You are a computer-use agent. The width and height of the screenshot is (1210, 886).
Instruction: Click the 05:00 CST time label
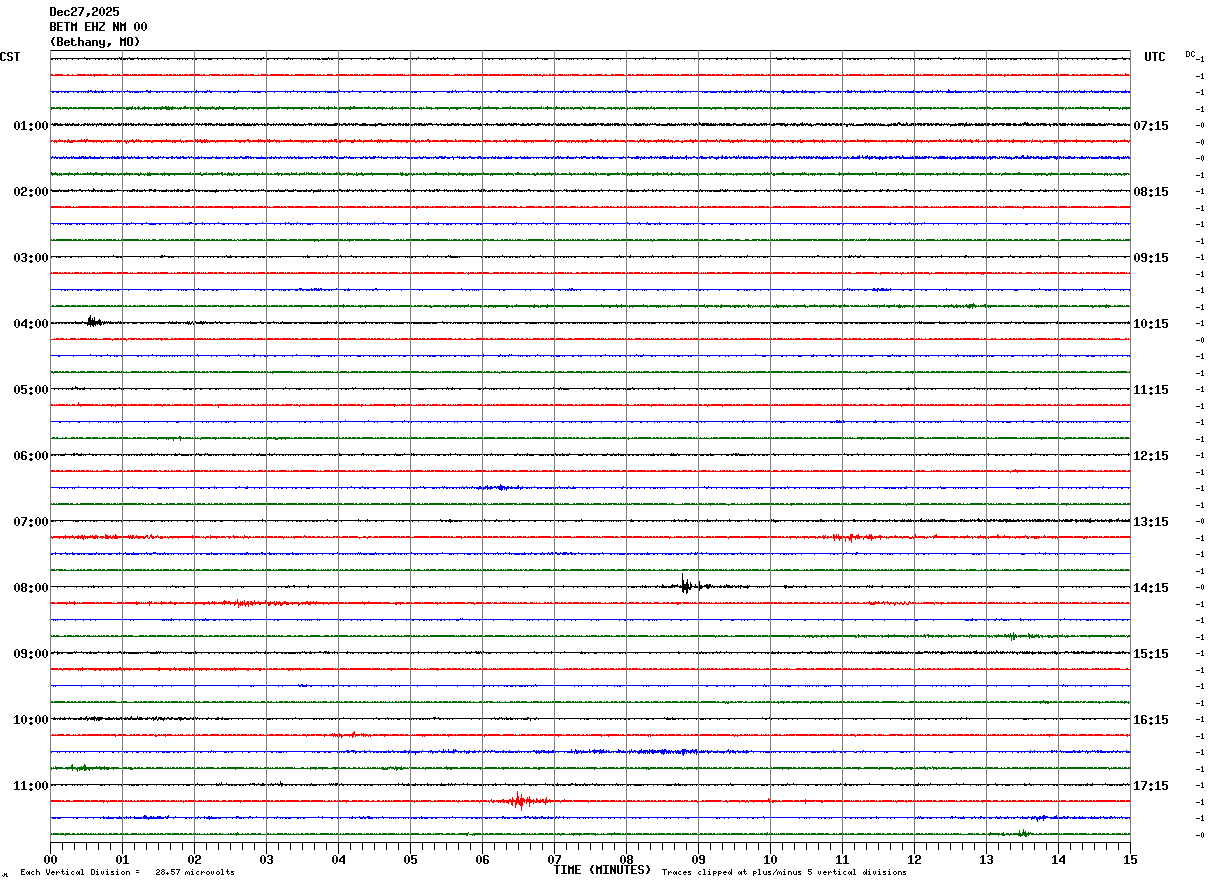pos(31,390)
